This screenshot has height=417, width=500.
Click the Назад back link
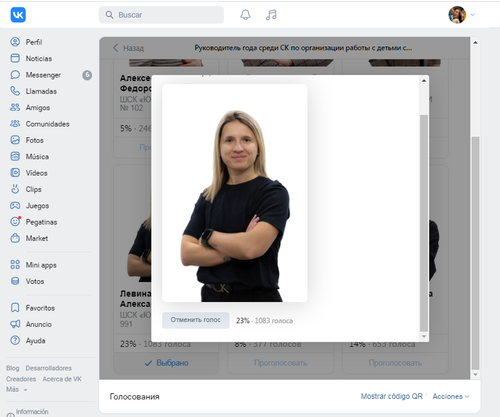click(x=129, y=48)
